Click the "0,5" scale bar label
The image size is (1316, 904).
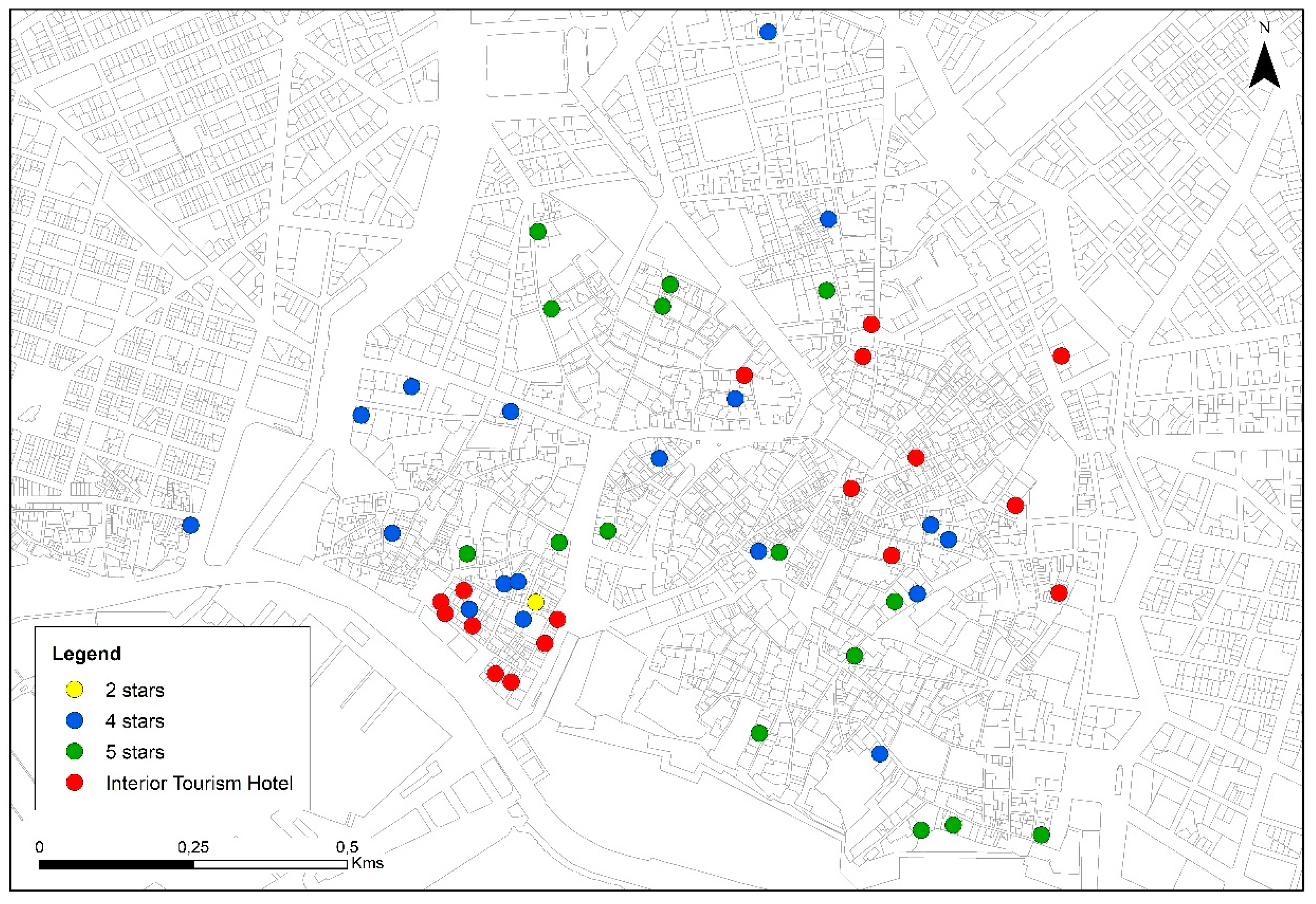[x=347, y=847]
